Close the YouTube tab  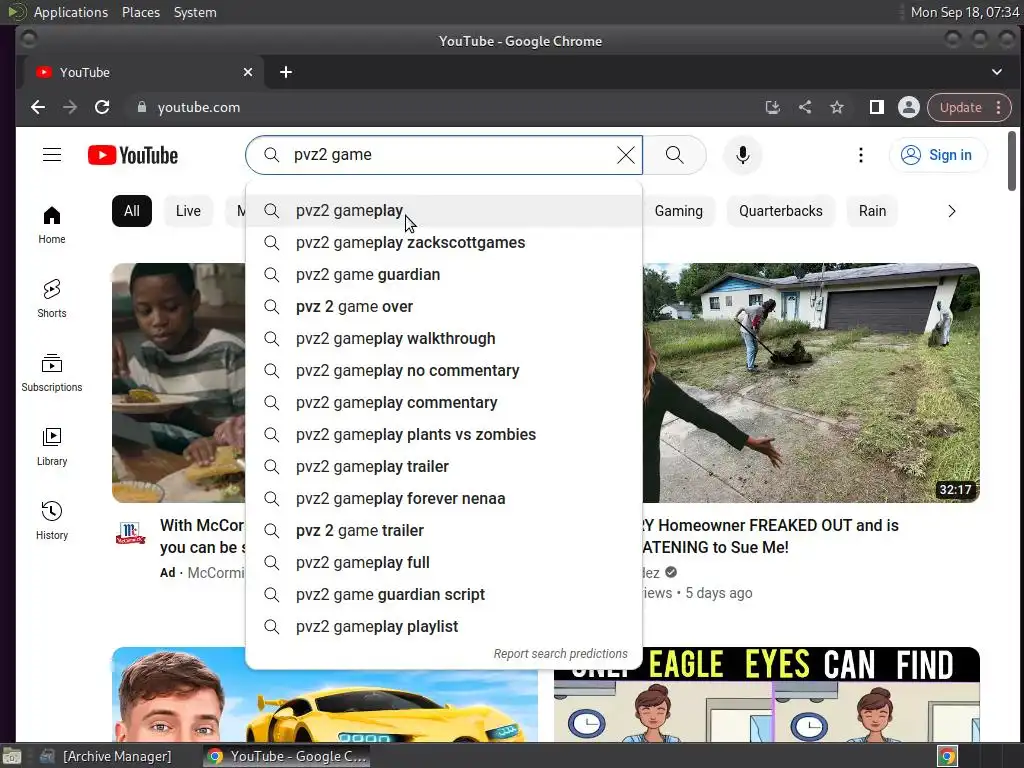(x=248, y=72)
